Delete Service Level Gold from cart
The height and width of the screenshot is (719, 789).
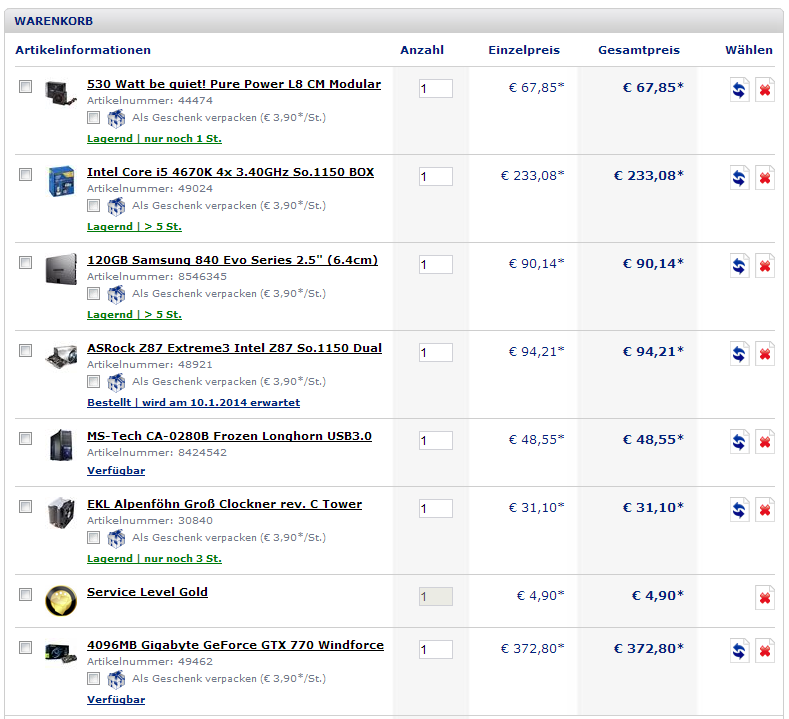point(764,598)
